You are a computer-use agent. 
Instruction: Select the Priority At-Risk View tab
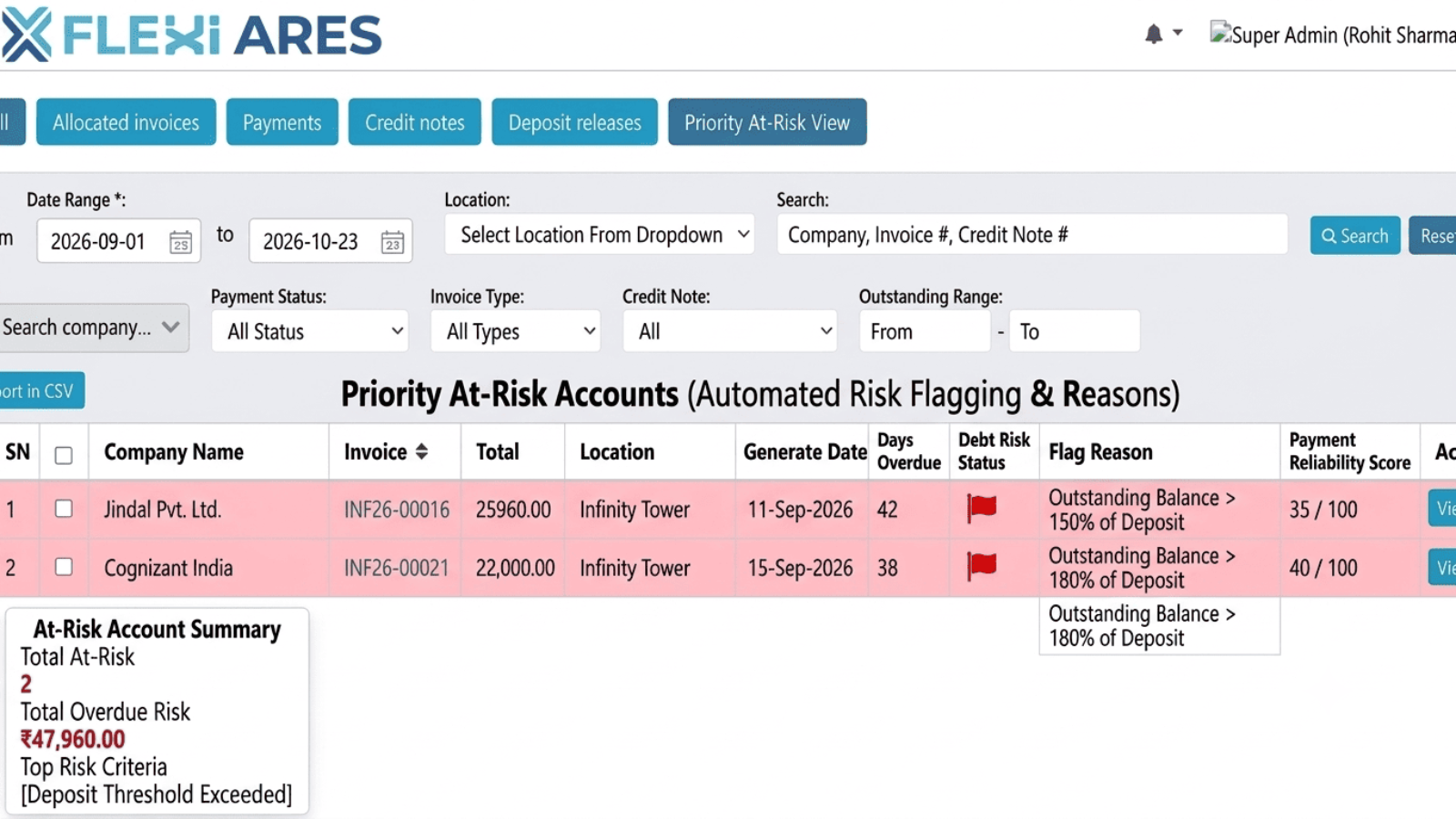(767, 122)
